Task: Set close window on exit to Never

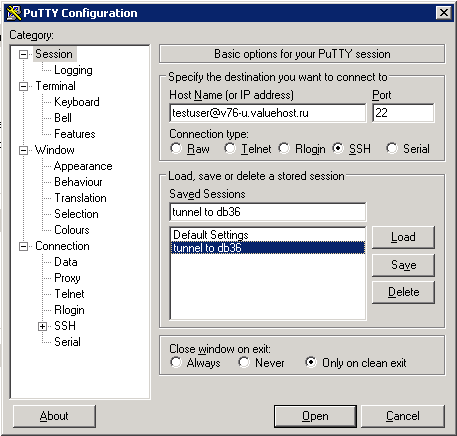Action: click(244, 362)
